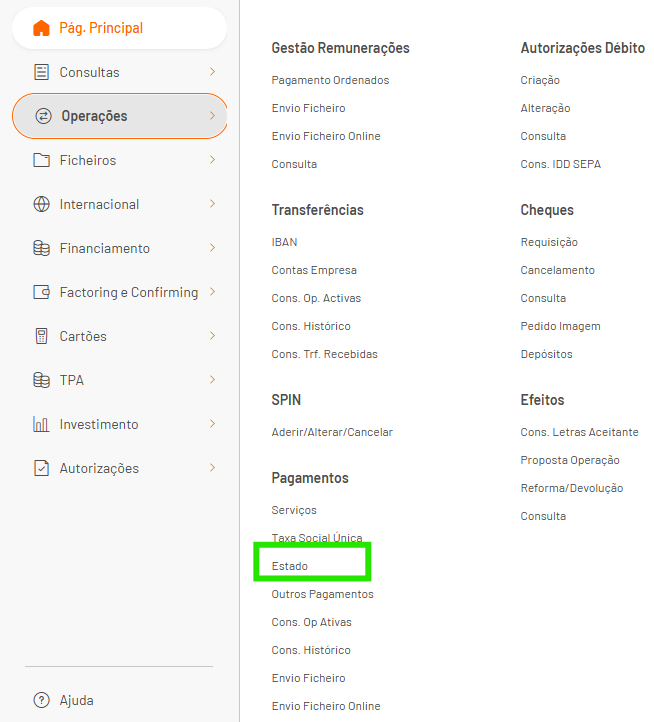Screen dimensions: 654x722
Task: Open Cons. IDD SEPA link
Action: coord(560,164)
